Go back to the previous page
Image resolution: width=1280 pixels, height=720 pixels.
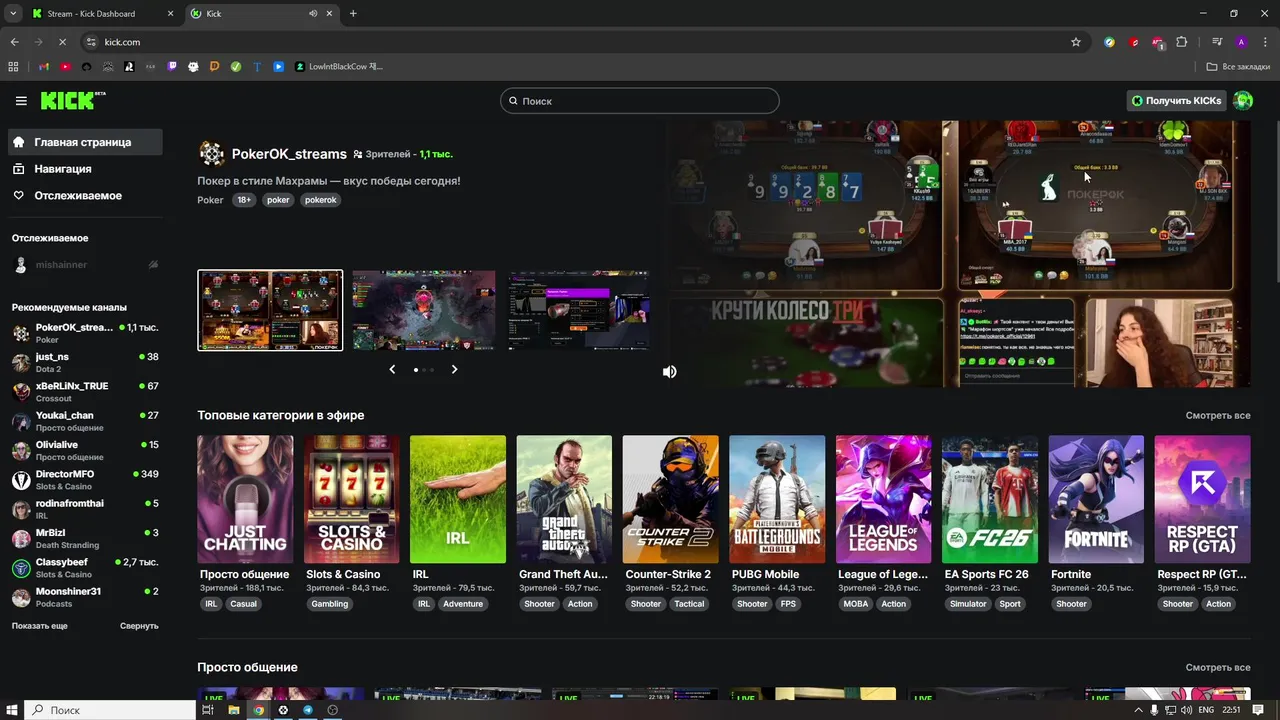coord(14,42)
